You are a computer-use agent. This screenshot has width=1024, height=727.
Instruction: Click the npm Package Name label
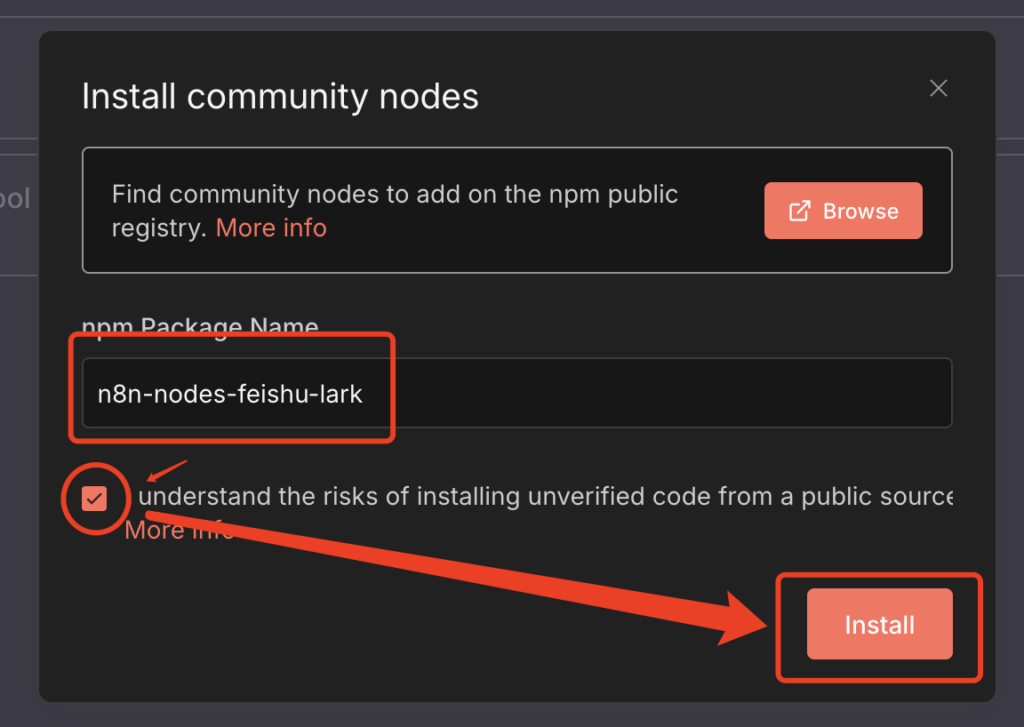tap(200, 327)
